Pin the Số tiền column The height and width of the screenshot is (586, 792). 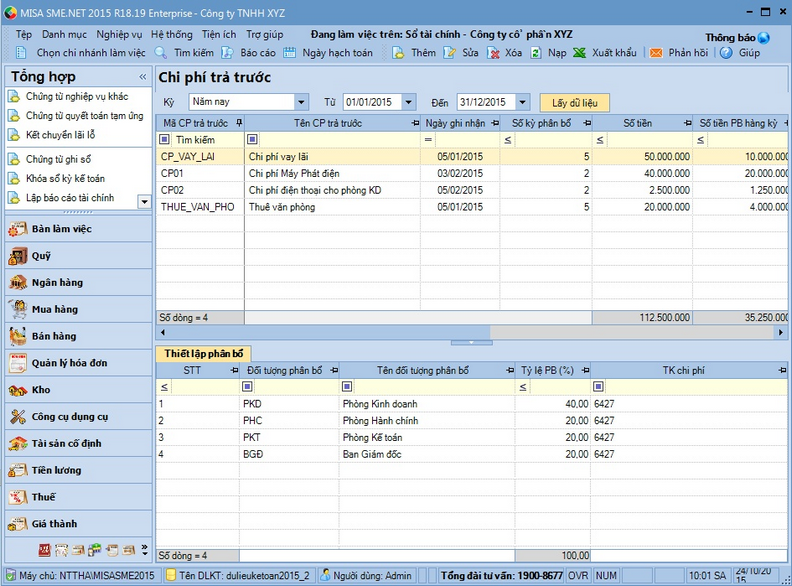687,123
